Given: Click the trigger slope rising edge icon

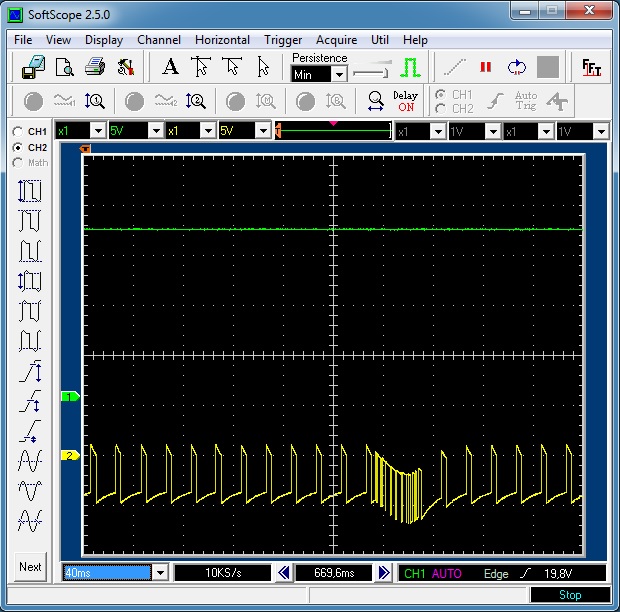Looking at the screenshot, I should click(x=525, y=573).
